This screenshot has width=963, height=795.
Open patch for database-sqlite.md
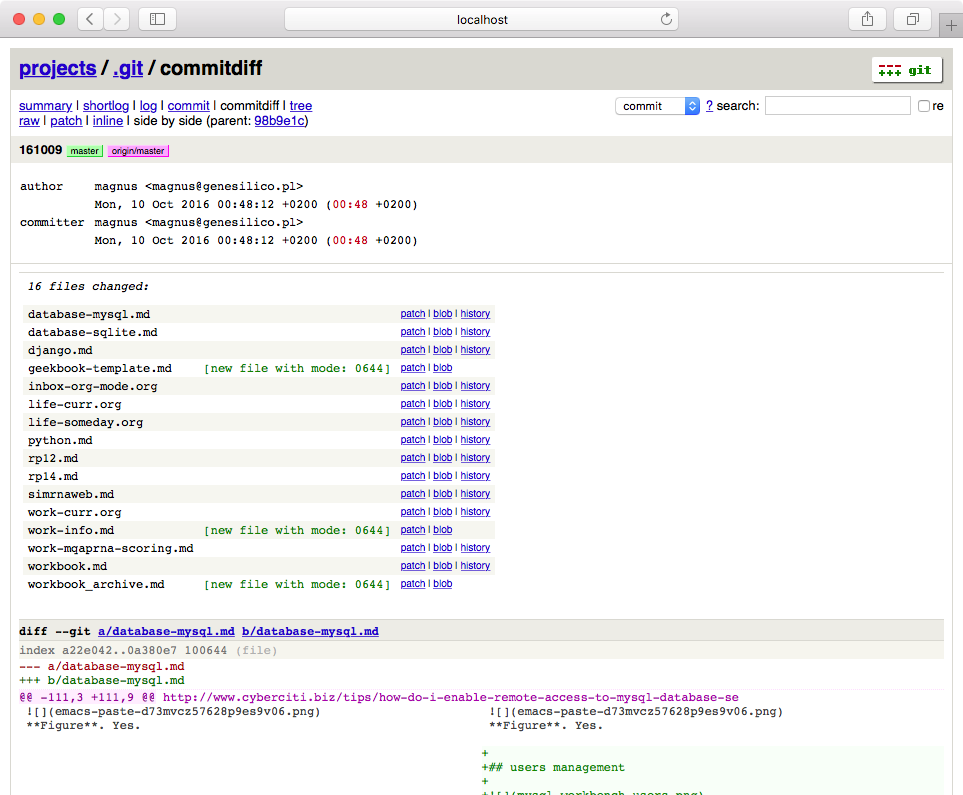point(413,332)
